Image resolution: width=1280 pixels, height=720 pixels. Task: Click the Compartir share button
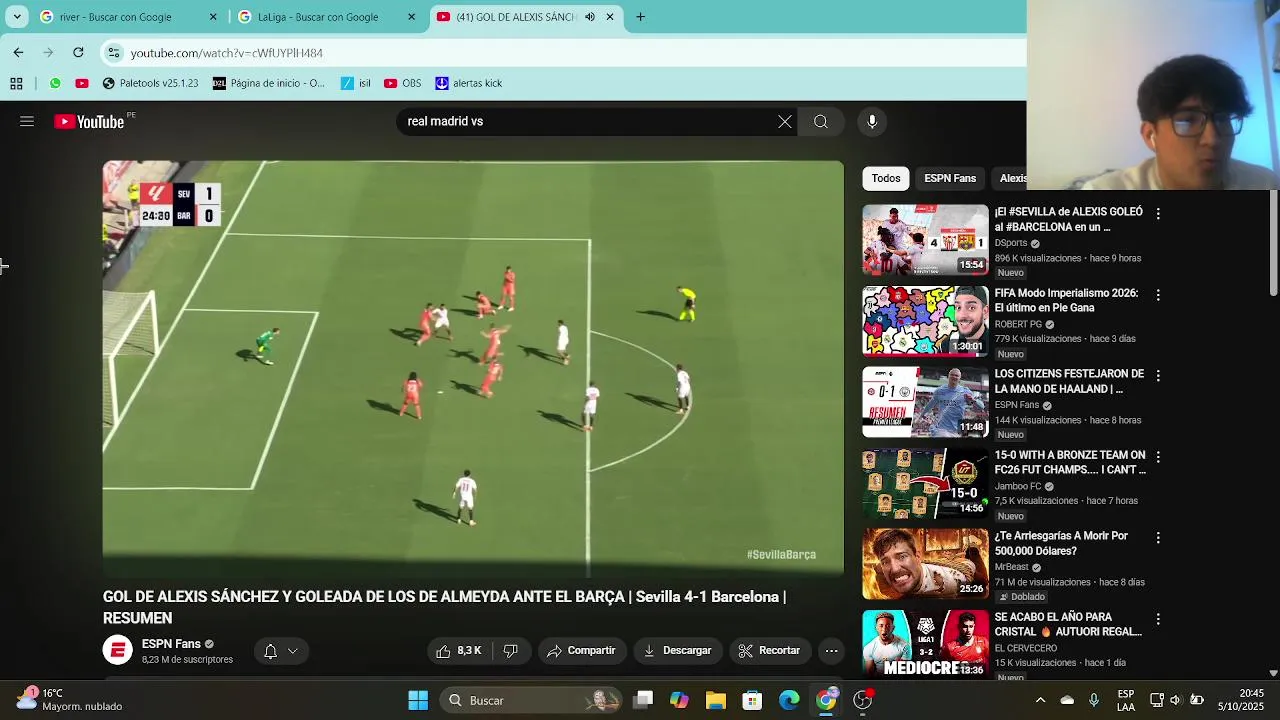click(582, 650)
